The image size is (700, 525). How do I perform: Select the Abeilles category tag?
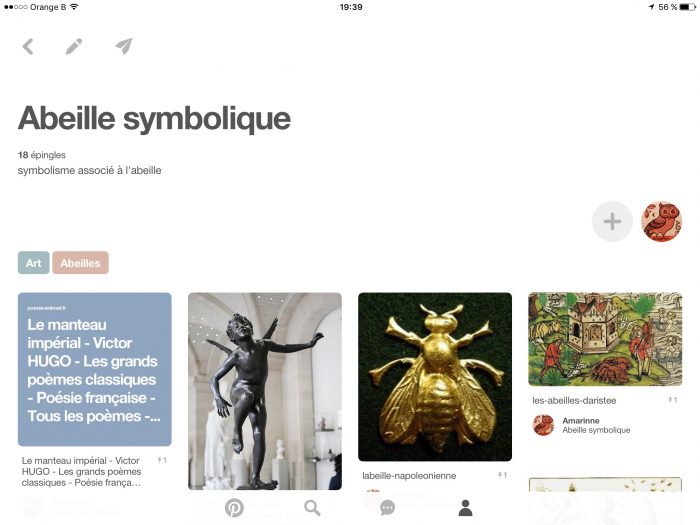click(x=80, y=263)
